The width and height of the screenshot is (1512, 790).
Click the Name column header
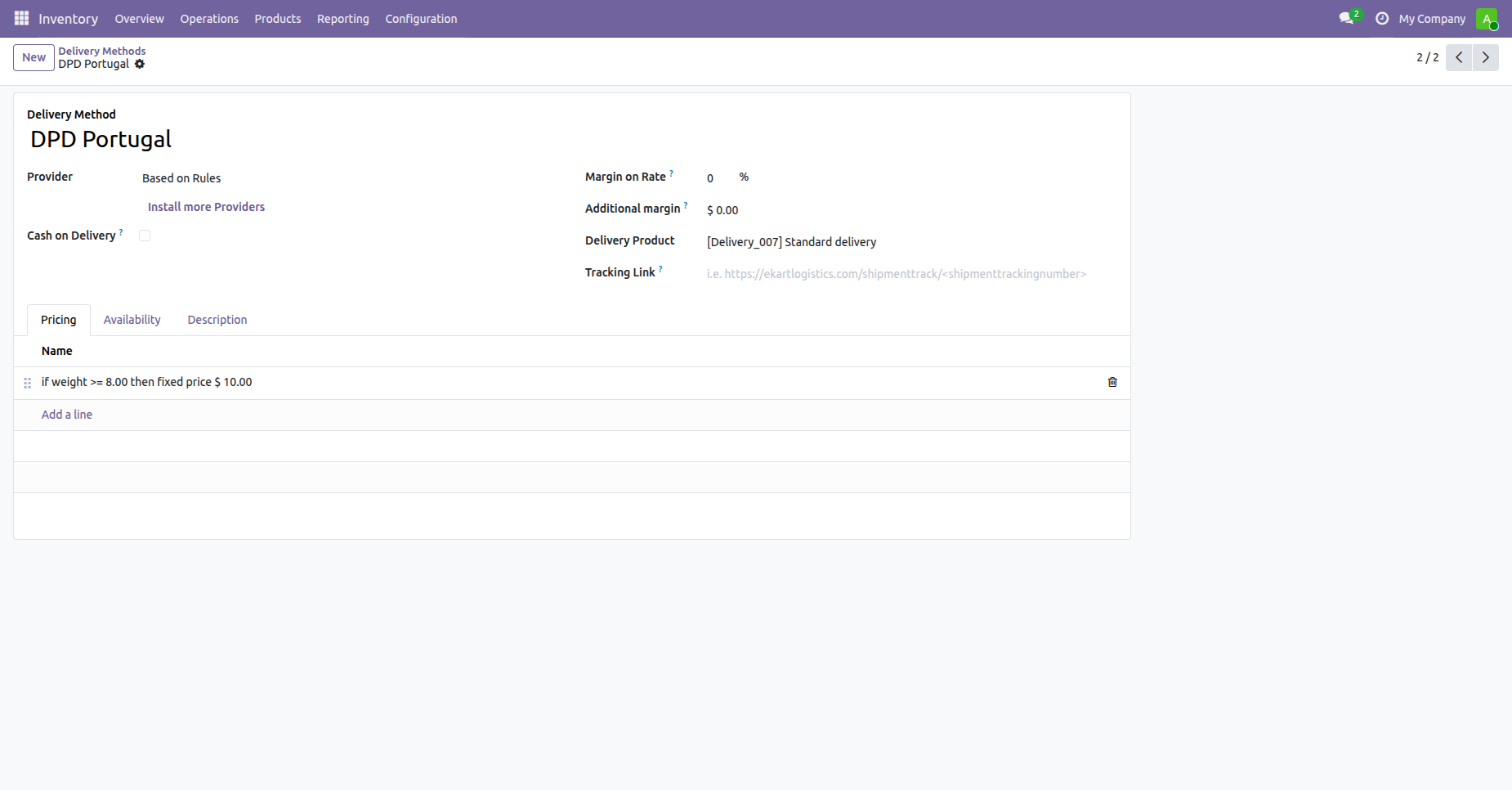[x=57, y=351]
